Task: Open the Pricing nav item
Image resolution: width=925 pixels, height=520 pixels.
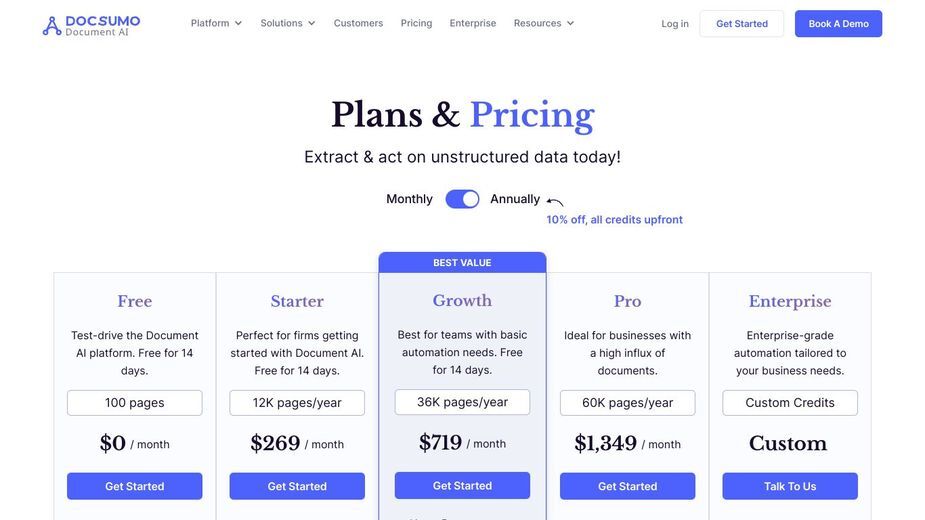Action: (416, 23)
